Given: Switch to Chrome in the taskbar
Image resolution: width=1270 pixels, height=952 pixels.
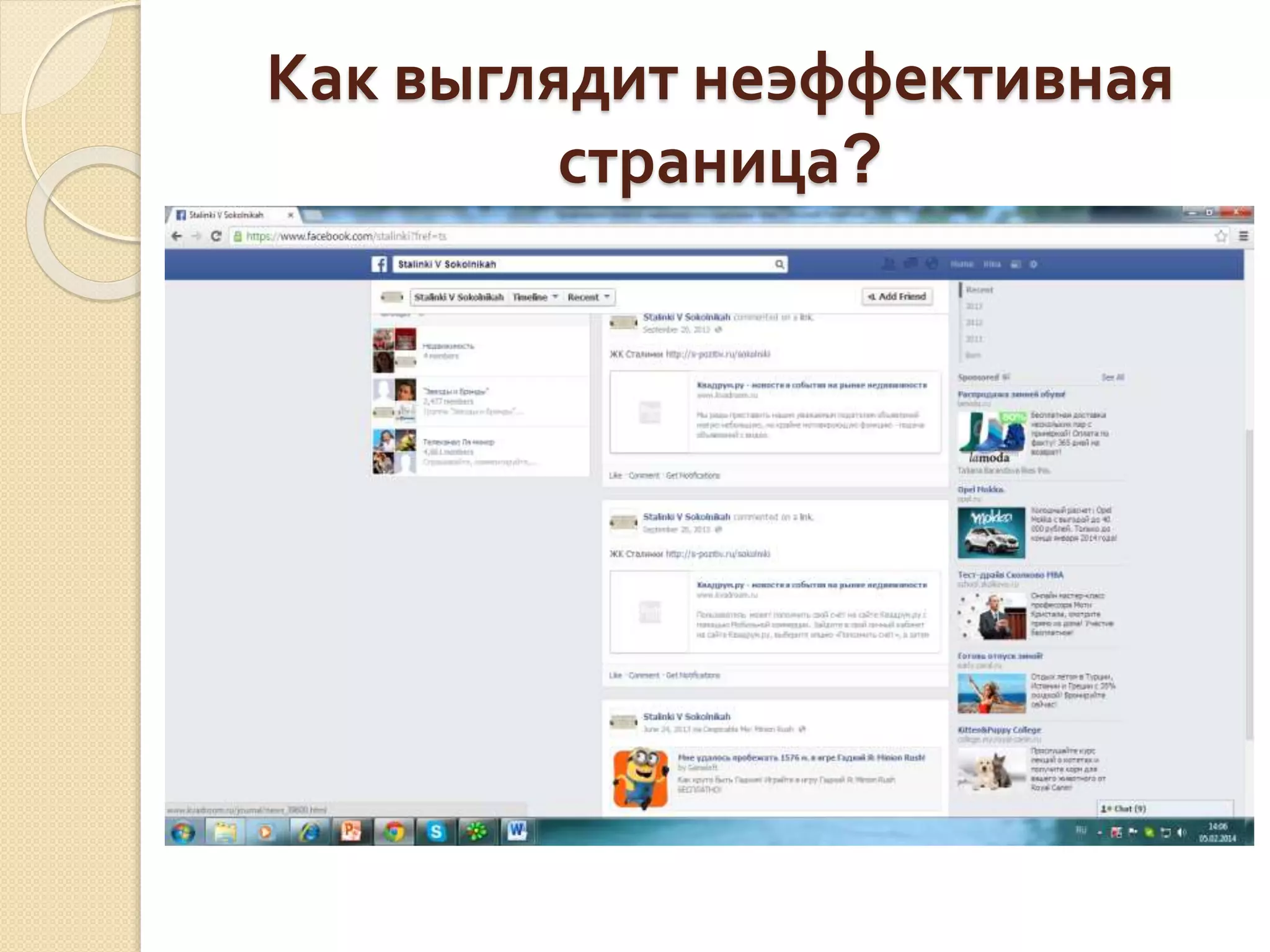Looking at the screenshot, I should (393, 832).
